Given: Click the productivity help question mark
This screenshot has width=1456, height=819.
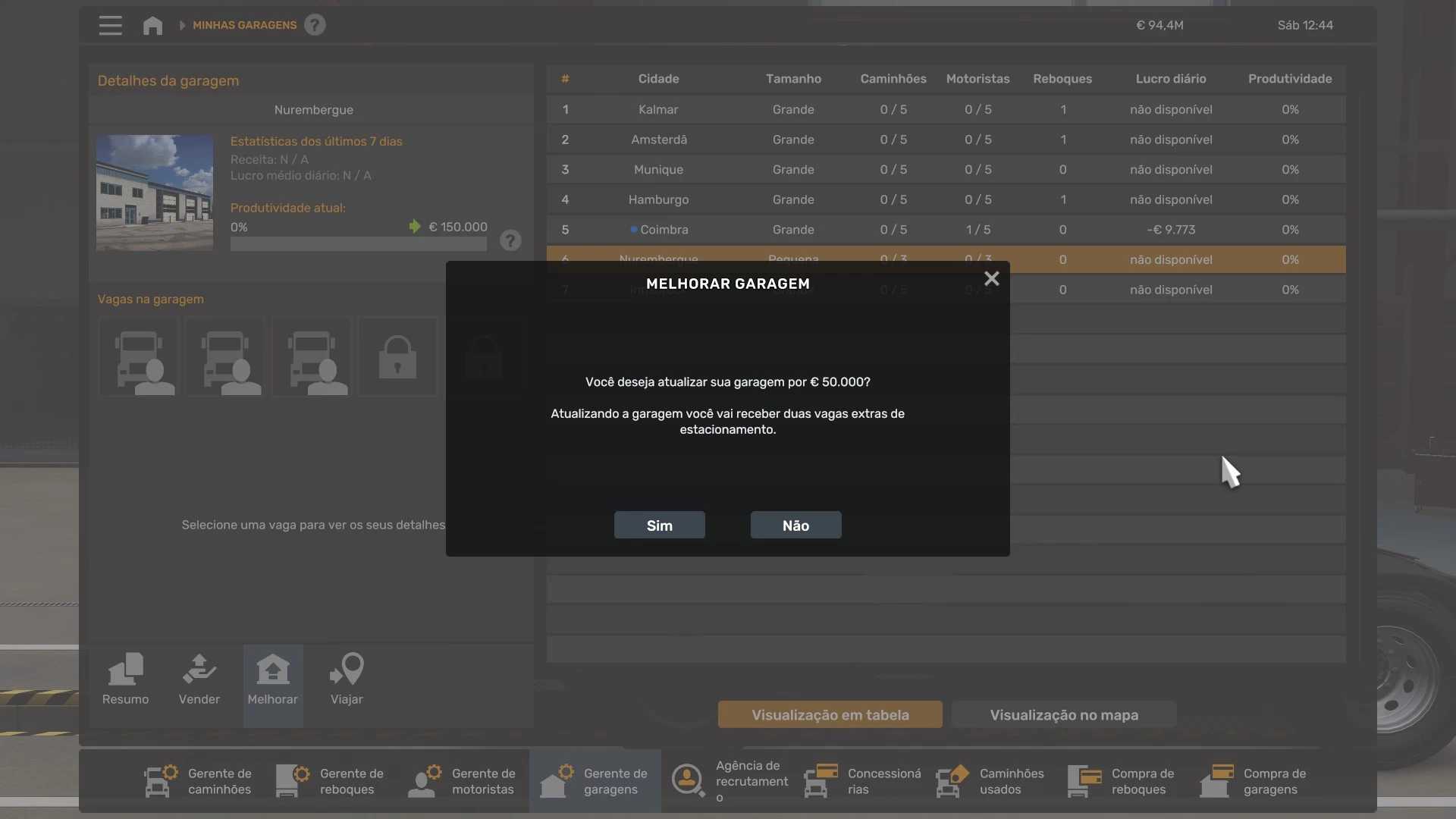Looking at the screenshot, I should pyautogui.click(x=510, y=240).
